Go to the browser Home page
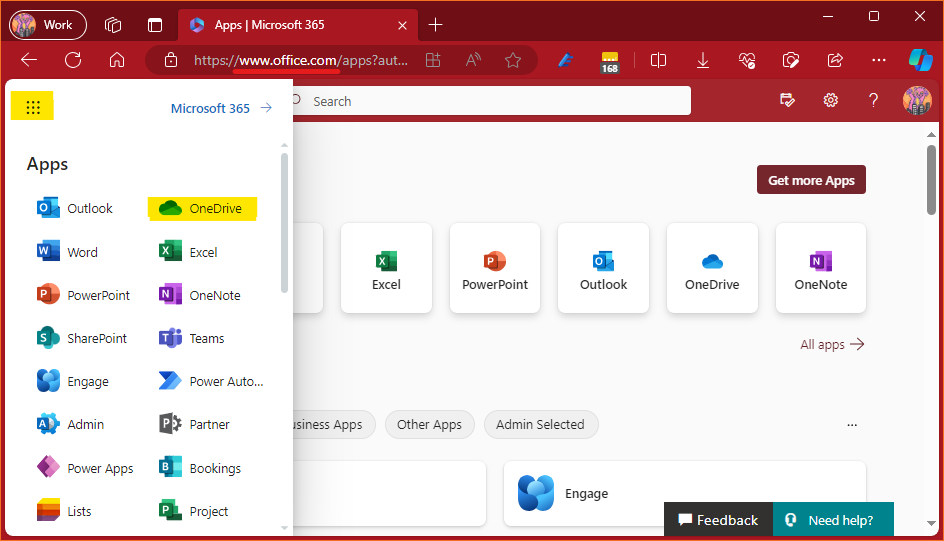The height and width of the screenshot is (541, 944). point(117,60)
